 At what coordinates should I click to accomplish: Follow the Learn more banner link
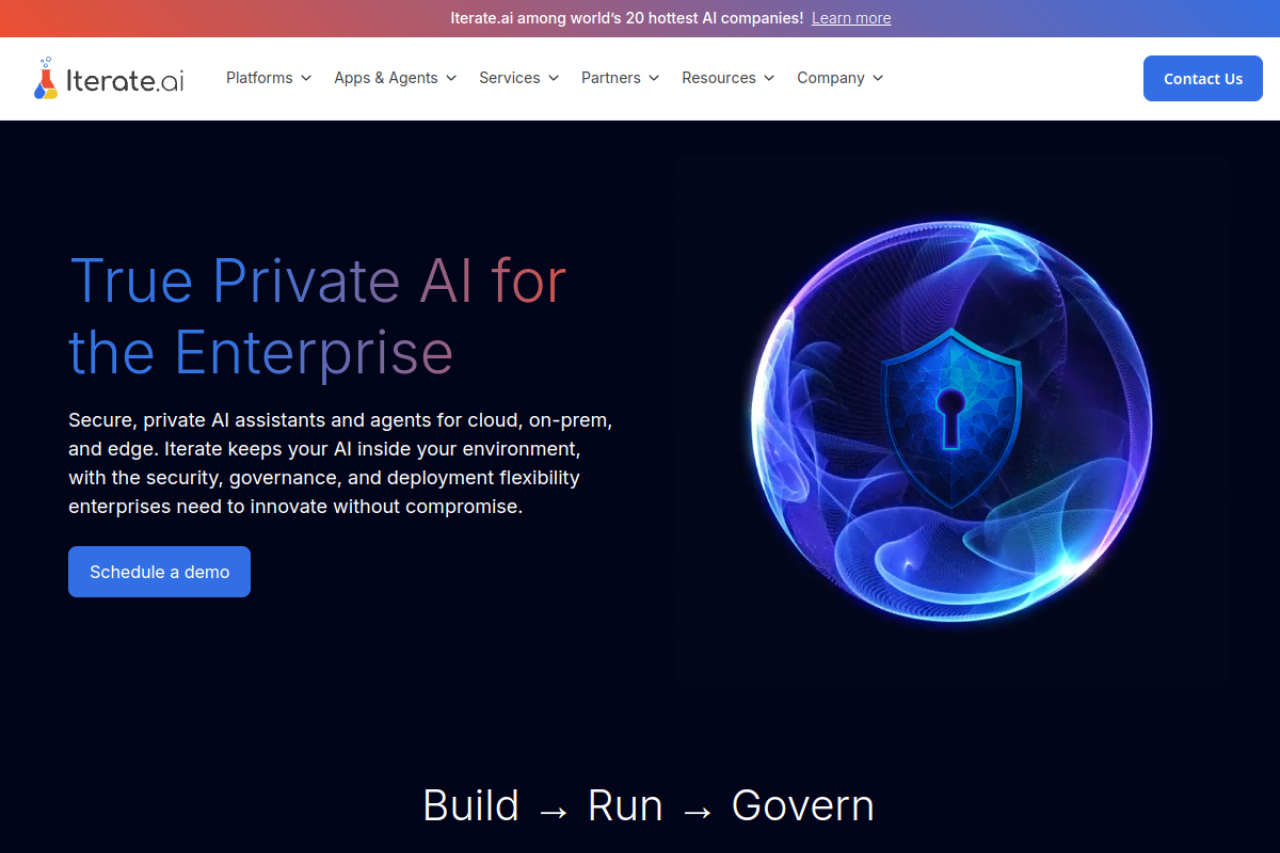pos(851,18)
